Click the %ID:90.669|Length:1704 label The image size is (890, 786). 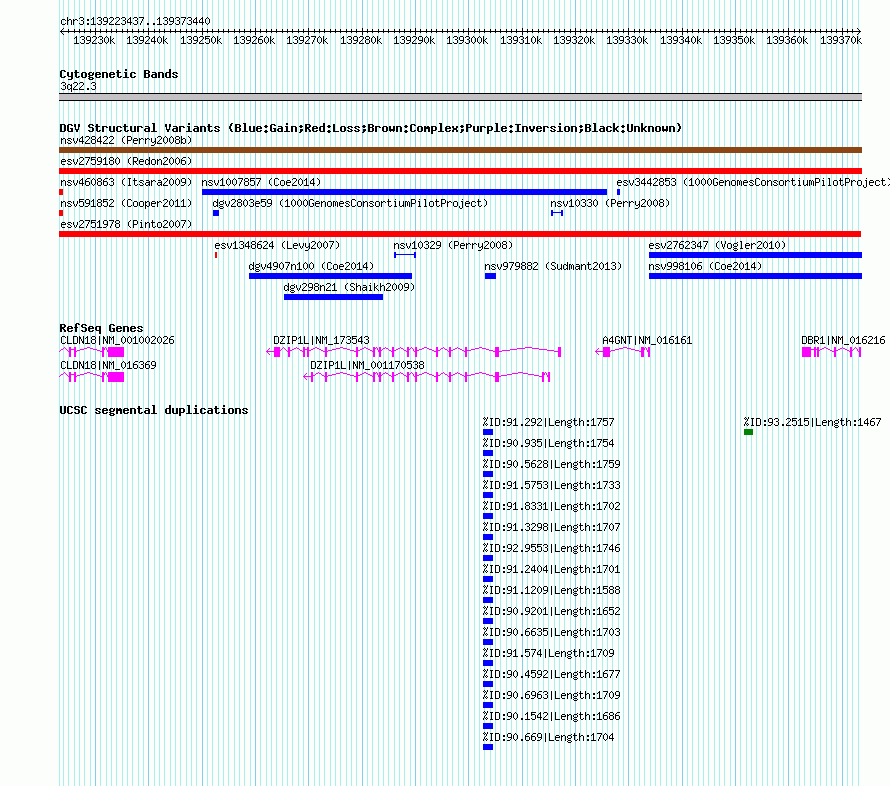[x=549, y=737]
